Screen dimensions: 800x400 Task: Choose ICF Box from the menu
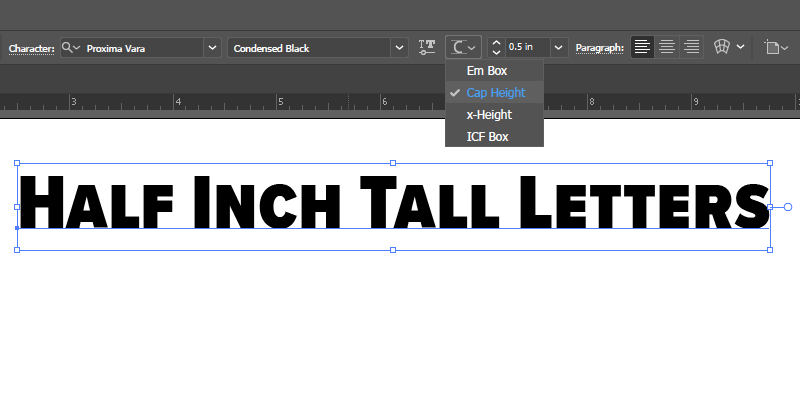tap(494, 137)
